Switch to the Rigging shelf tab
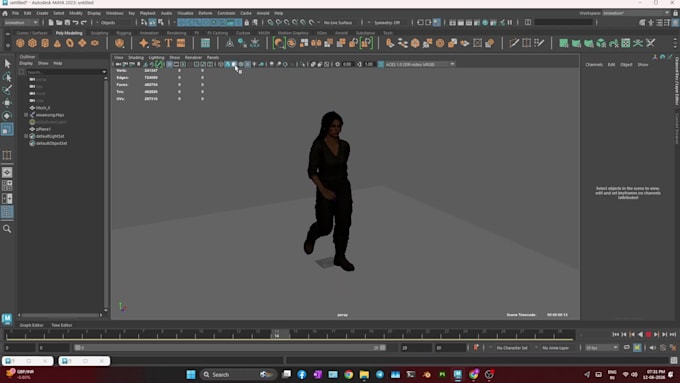Viewport: 680px width, 383px height. [124, 33]
